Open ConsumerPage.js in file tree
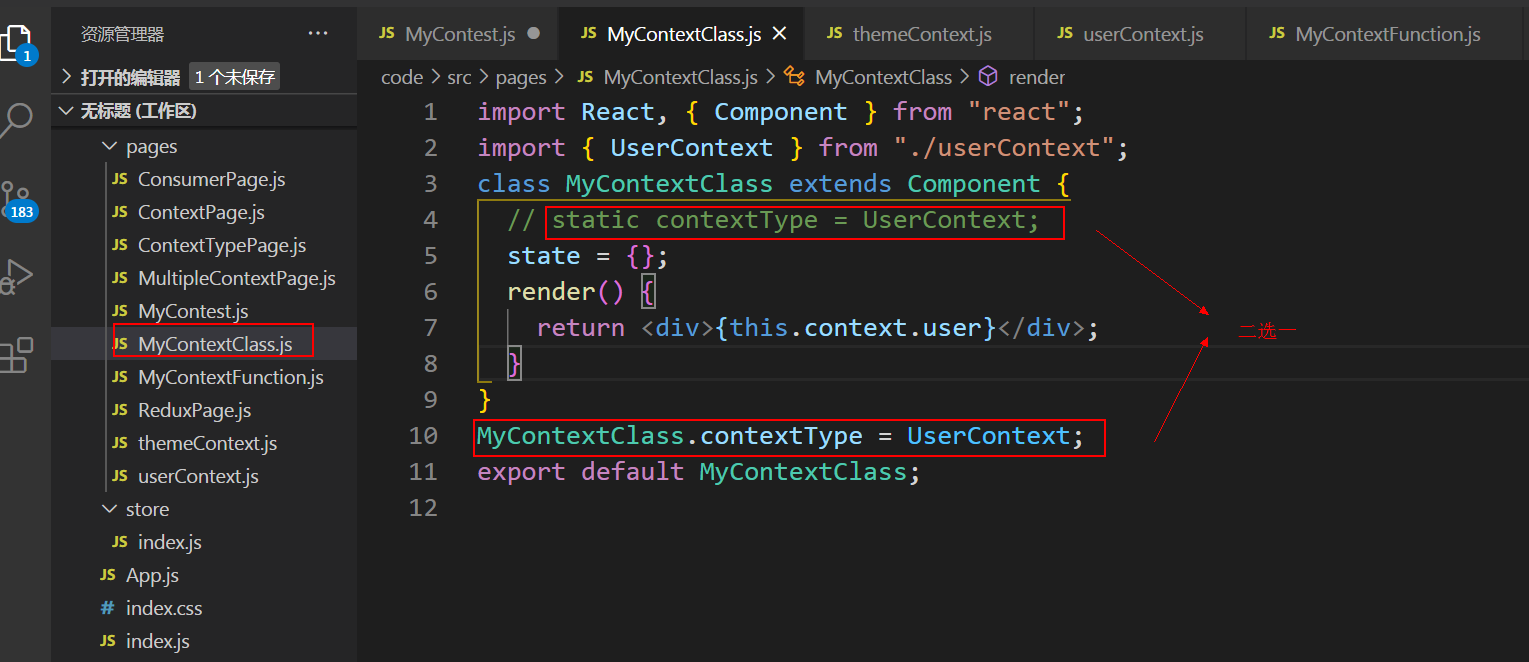Image resolution: width=1529 pixels, height=662 pixels. pos(211,180)
